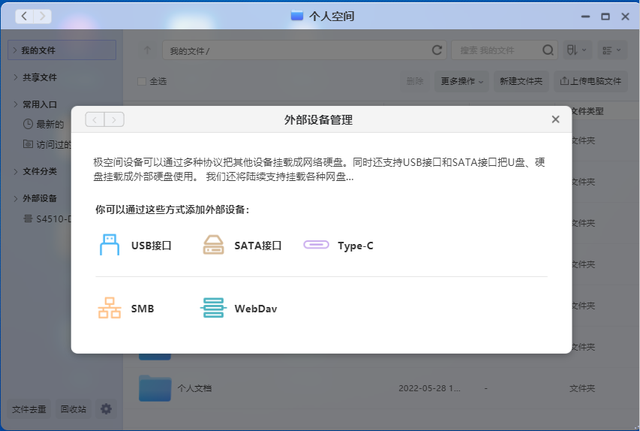Open the 个人文档 folder icon
The height and width of the screenshot is (431, 640).
pos(155,388)
